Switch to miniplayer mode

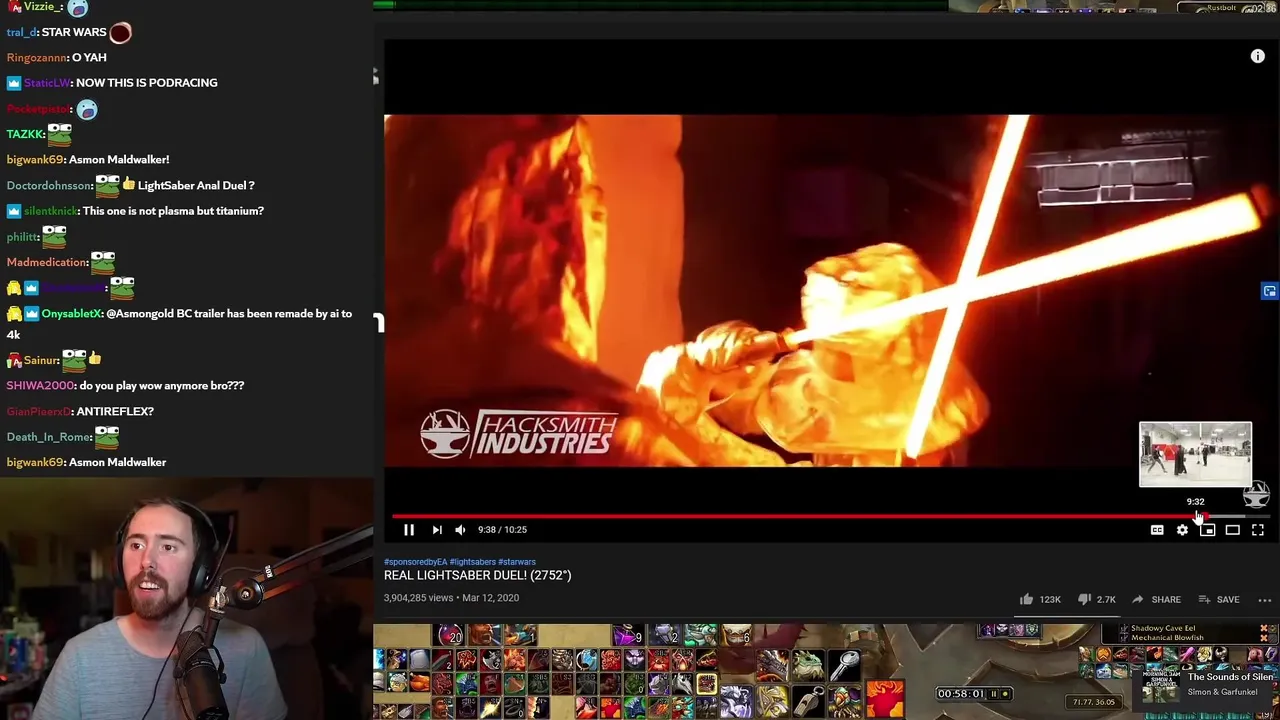click(x=1207, y=530)
